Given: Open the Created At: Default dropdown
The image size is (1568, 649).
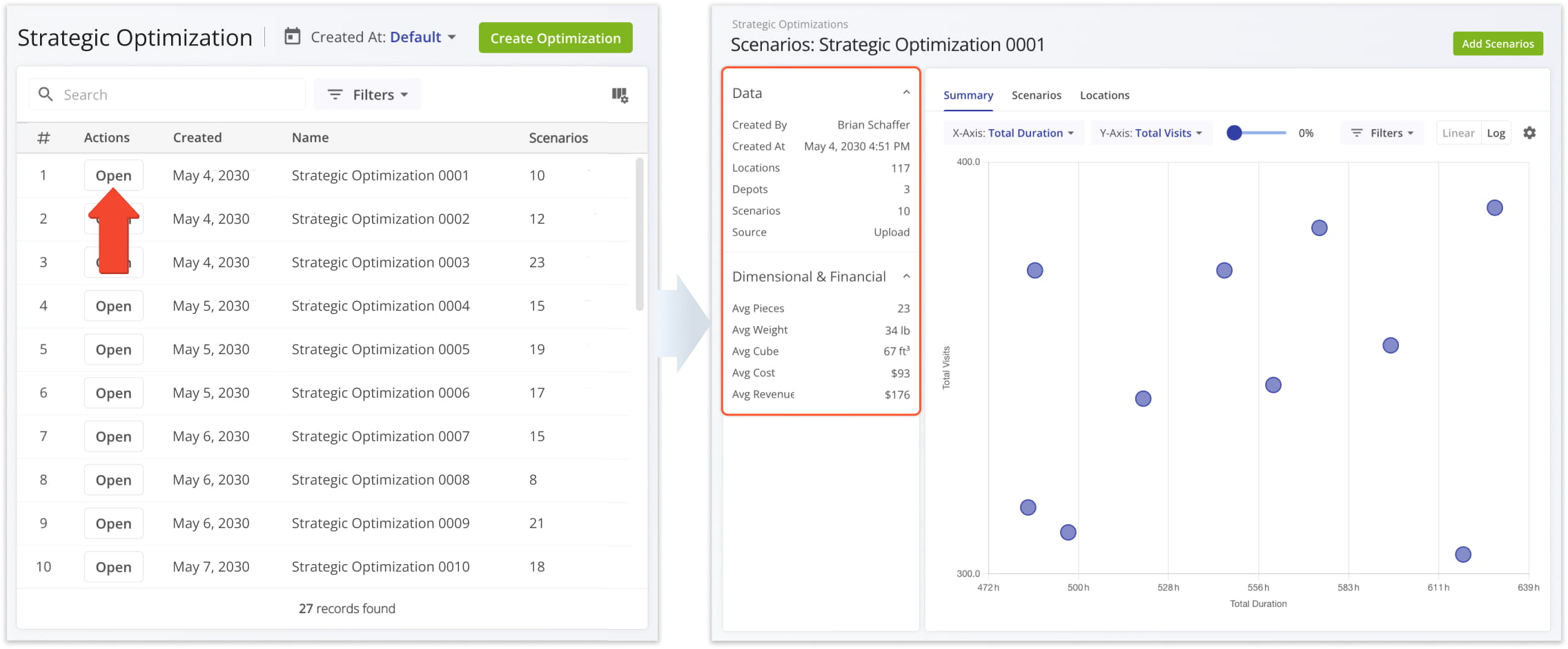Looking at the screenshot, I should [x=422, y=37].
